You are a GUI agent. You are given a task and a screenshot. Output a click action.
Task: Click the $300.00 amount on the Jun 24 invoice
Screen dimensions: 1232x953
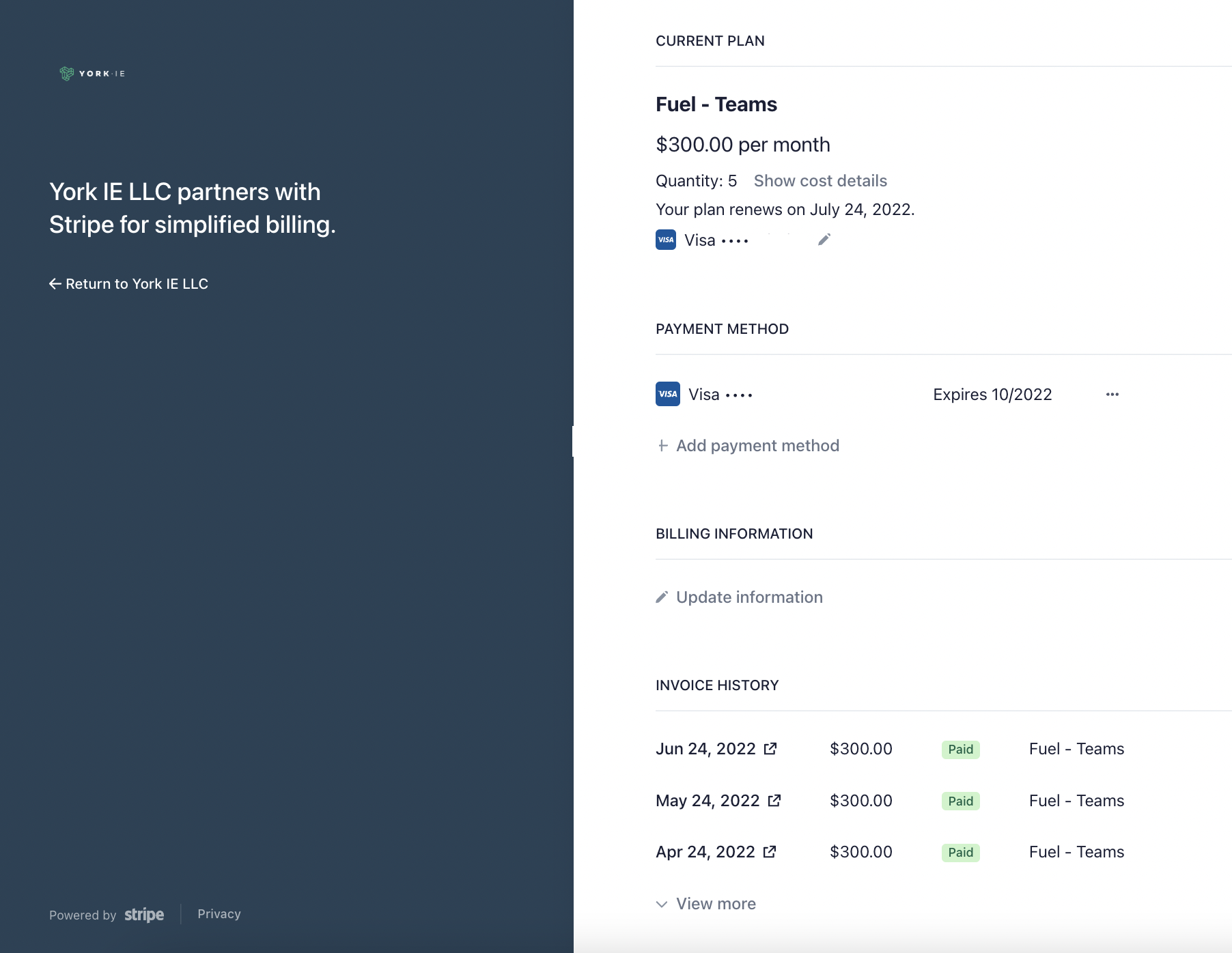(x=861, y=749)
